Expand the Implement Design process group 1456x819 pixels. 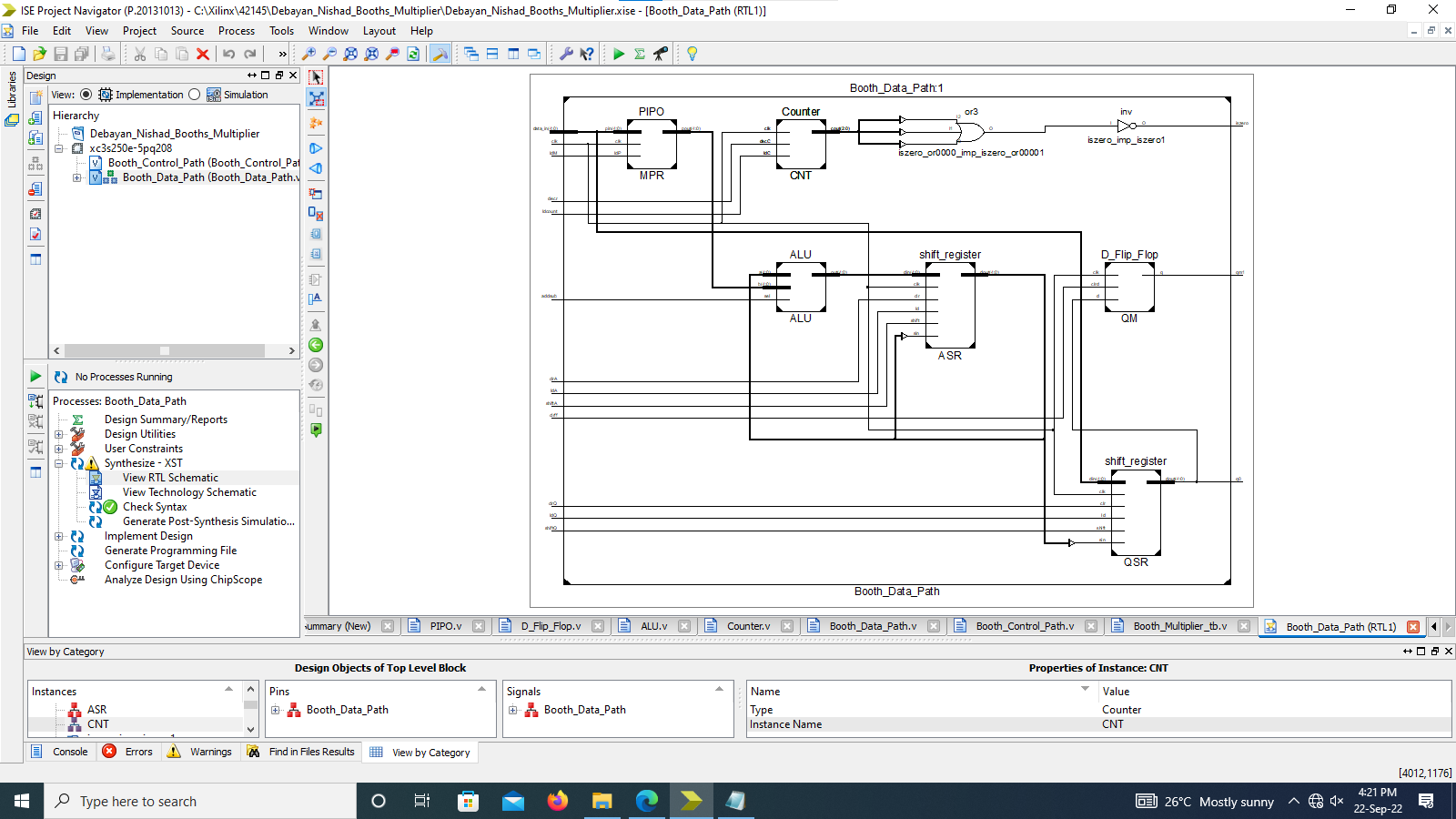(59, 536)
